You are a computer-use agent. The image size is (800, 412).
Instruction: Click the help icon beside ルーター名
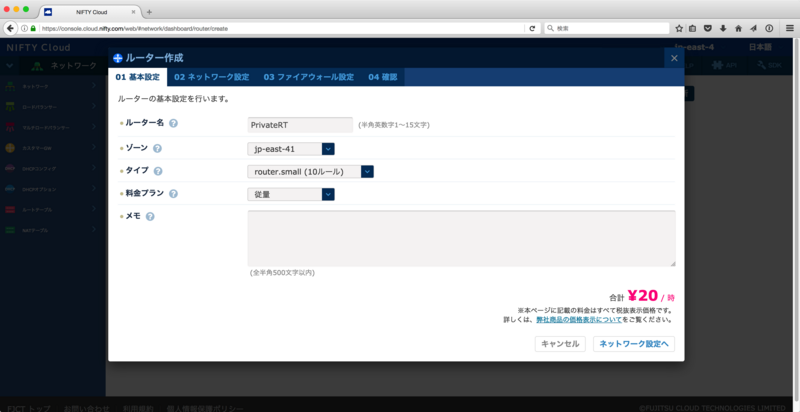173,123
